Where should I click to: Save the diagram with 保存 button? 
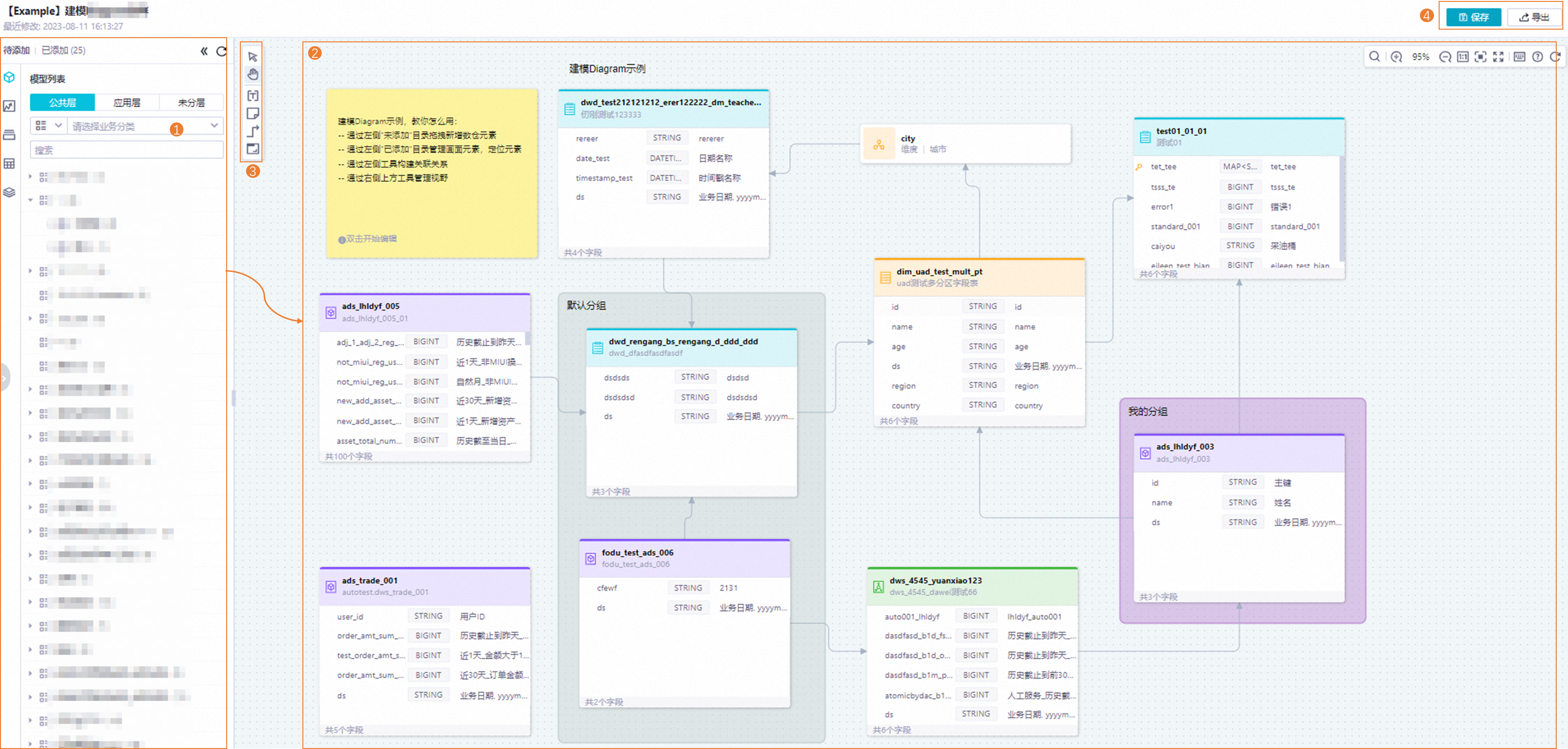coord(1473,17)
